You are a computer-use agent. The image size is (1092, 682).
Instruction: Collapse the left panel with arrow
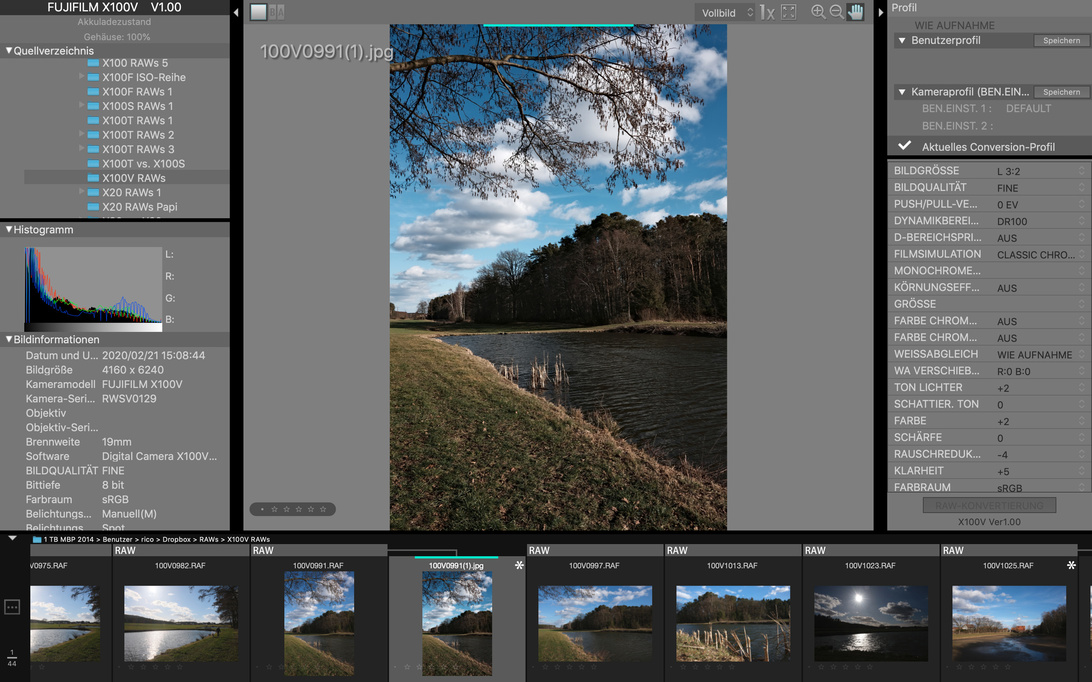coord(236,13)
